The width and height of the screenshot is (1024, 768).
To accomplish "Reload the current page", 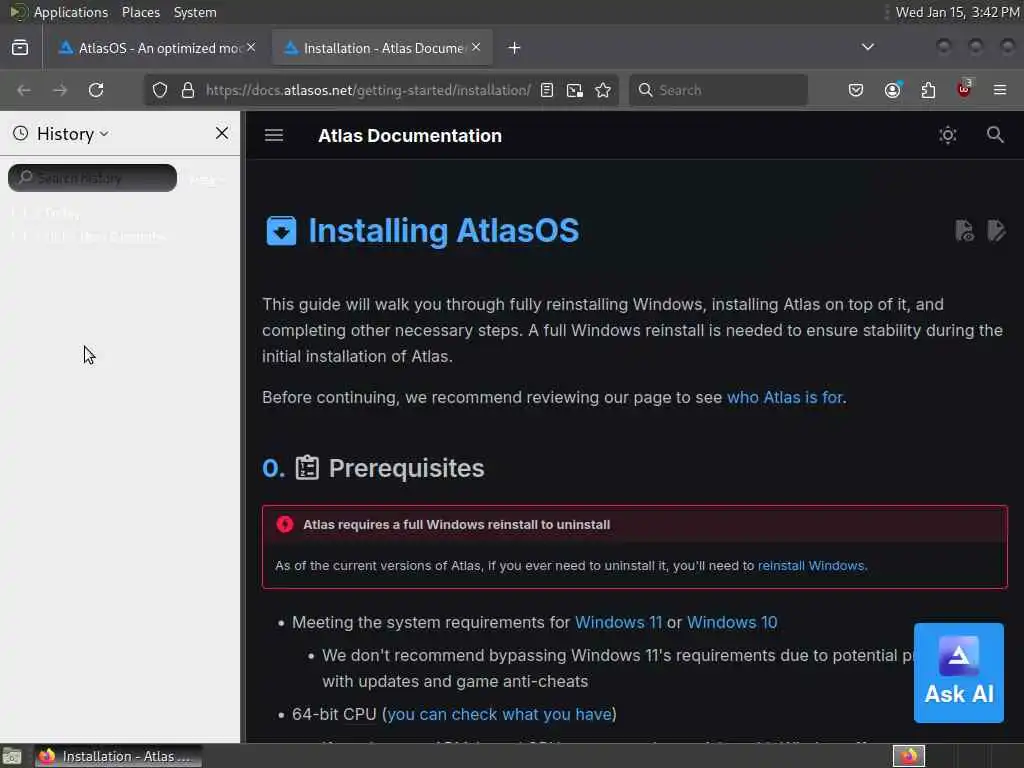I will (96, 90).
